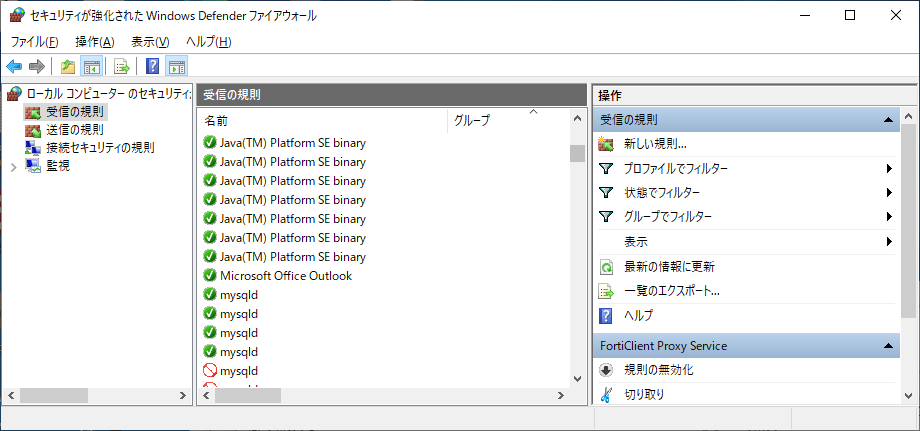Click the 接続セキュリティの規則 tree icon
This screenshot has width=920, height=431.
click(x=33, y=148)
